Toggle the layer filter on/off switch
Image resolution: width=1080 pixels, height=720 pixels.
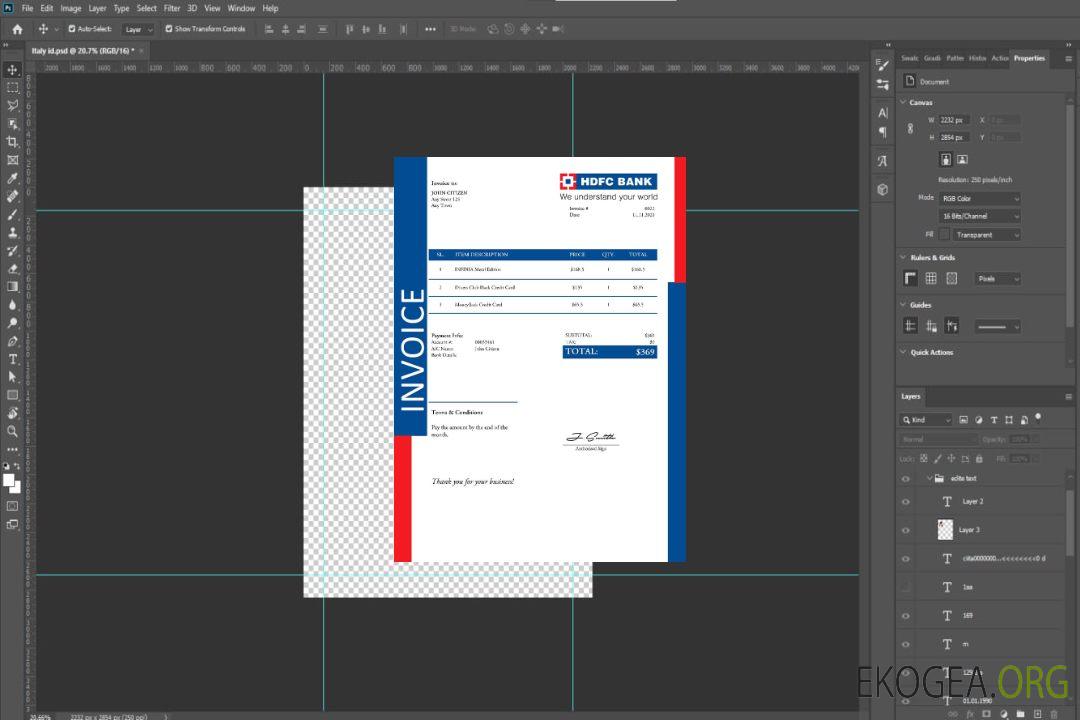pyautogui.click(x=1038, y=418)
